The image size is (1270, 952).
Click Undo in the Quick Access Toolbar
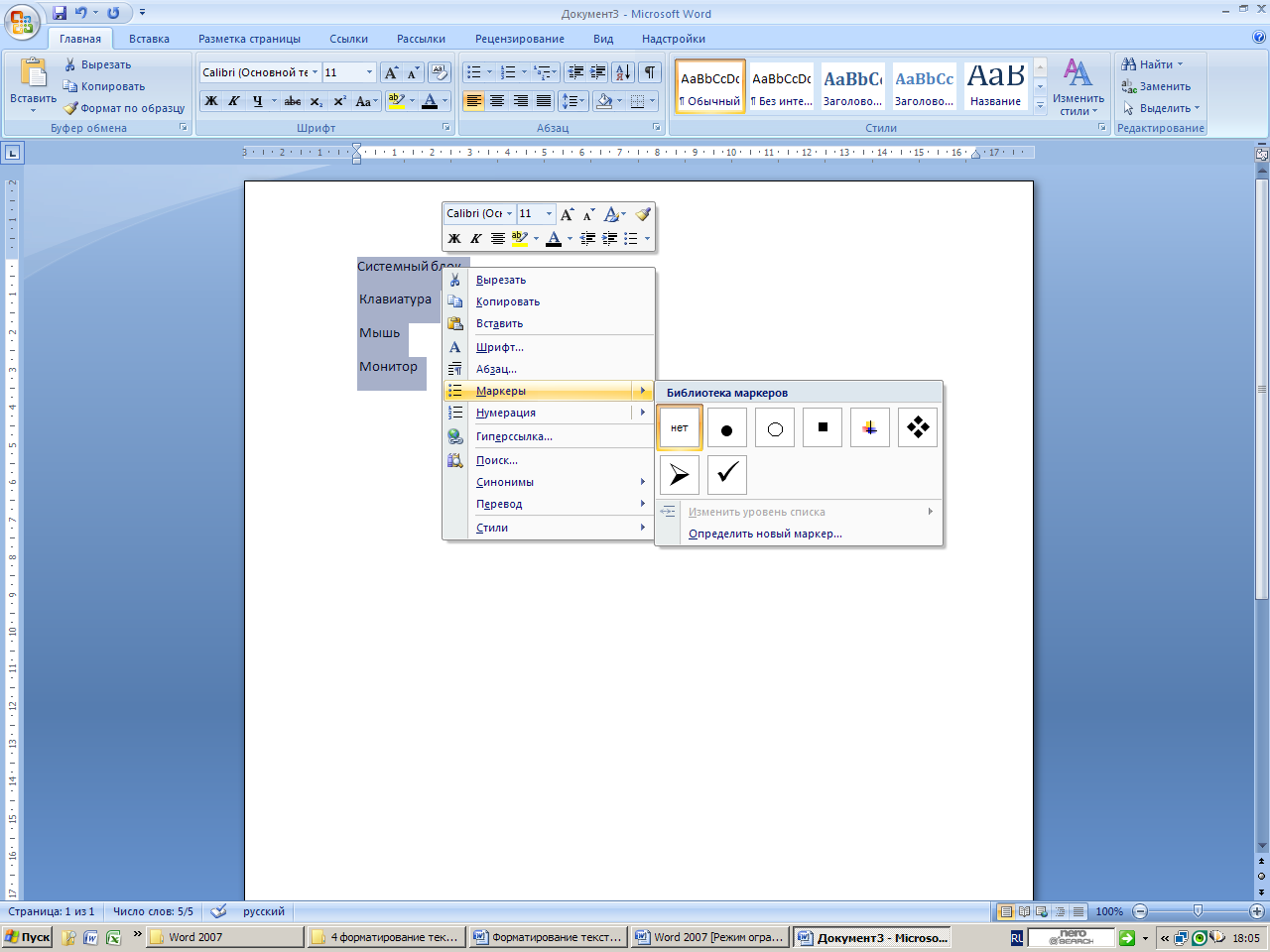tap(81, 13)
